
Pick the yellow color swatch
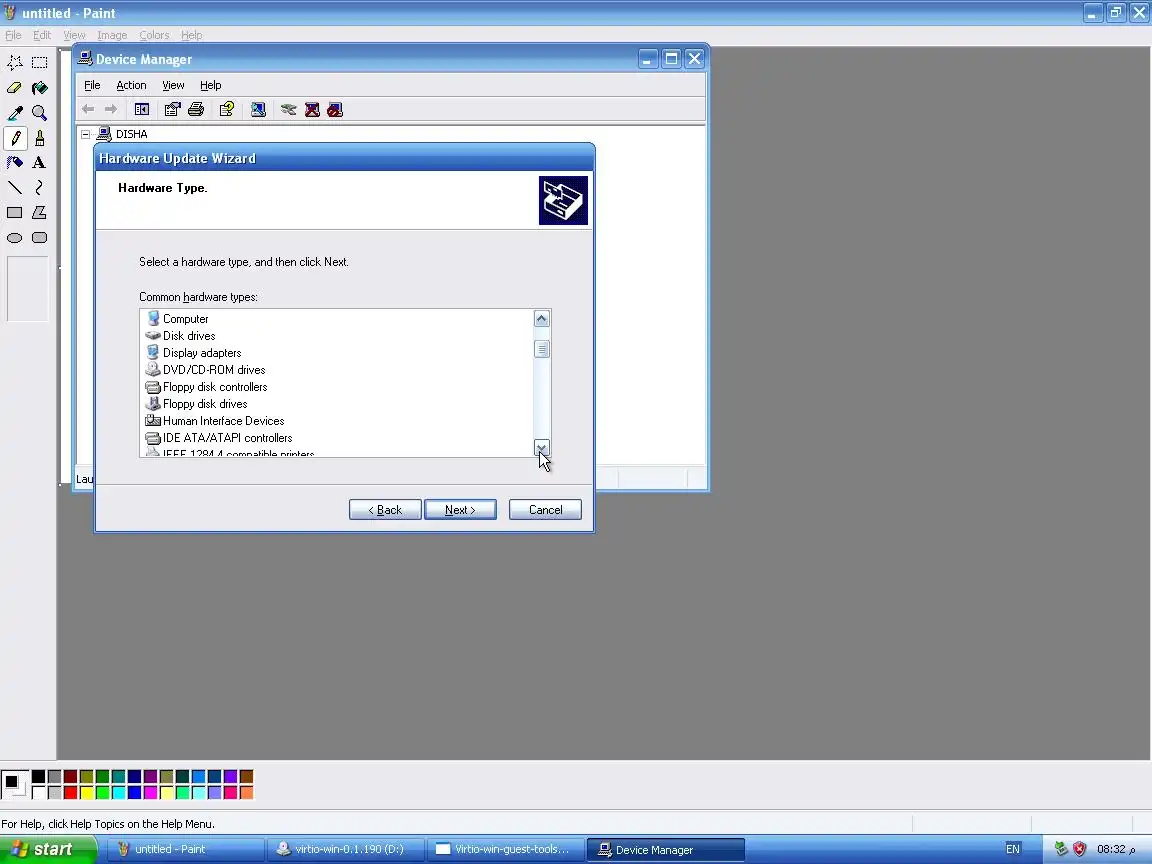click(x=87, y=792)
